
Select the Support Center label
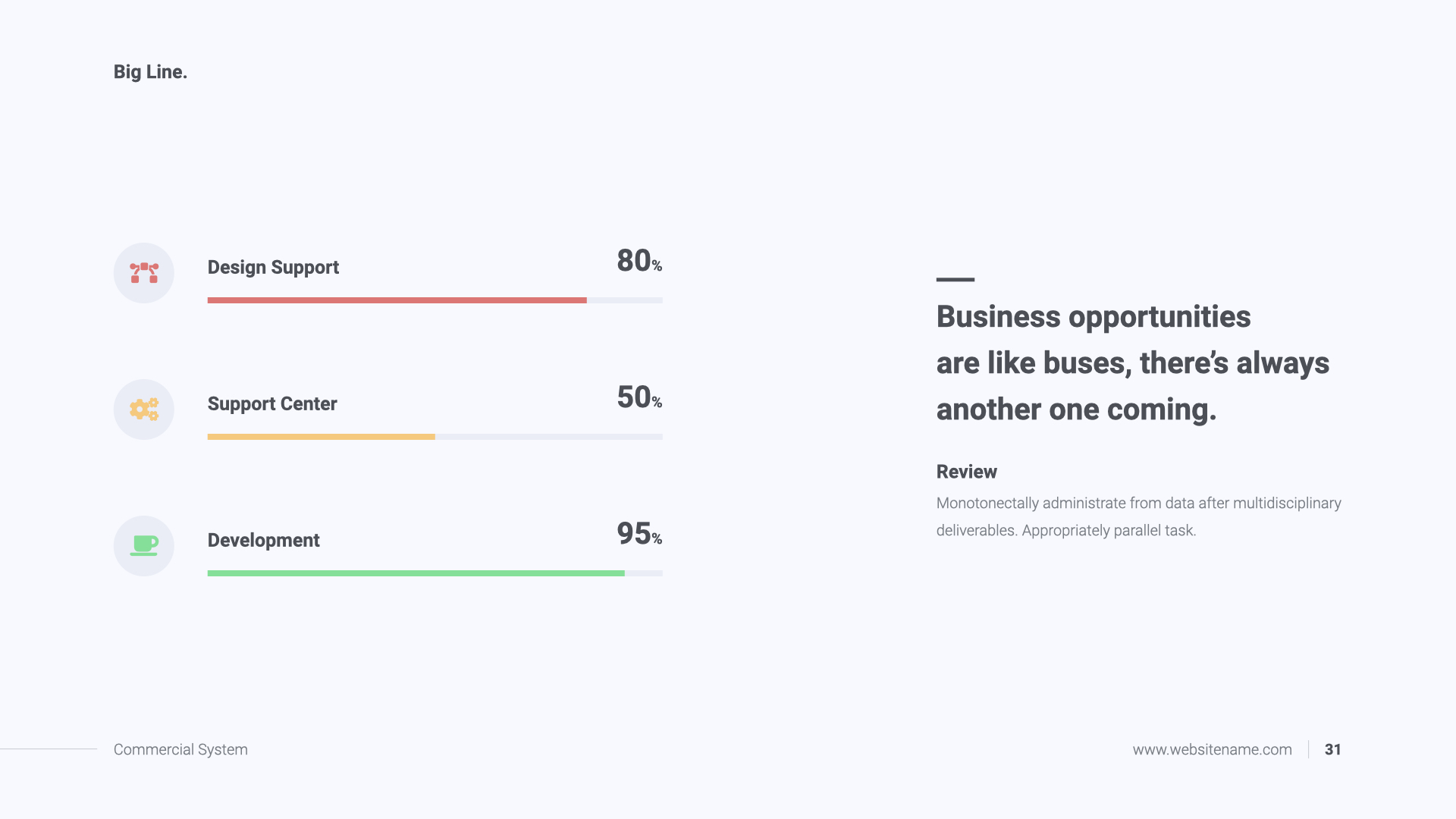pos(272,404)
